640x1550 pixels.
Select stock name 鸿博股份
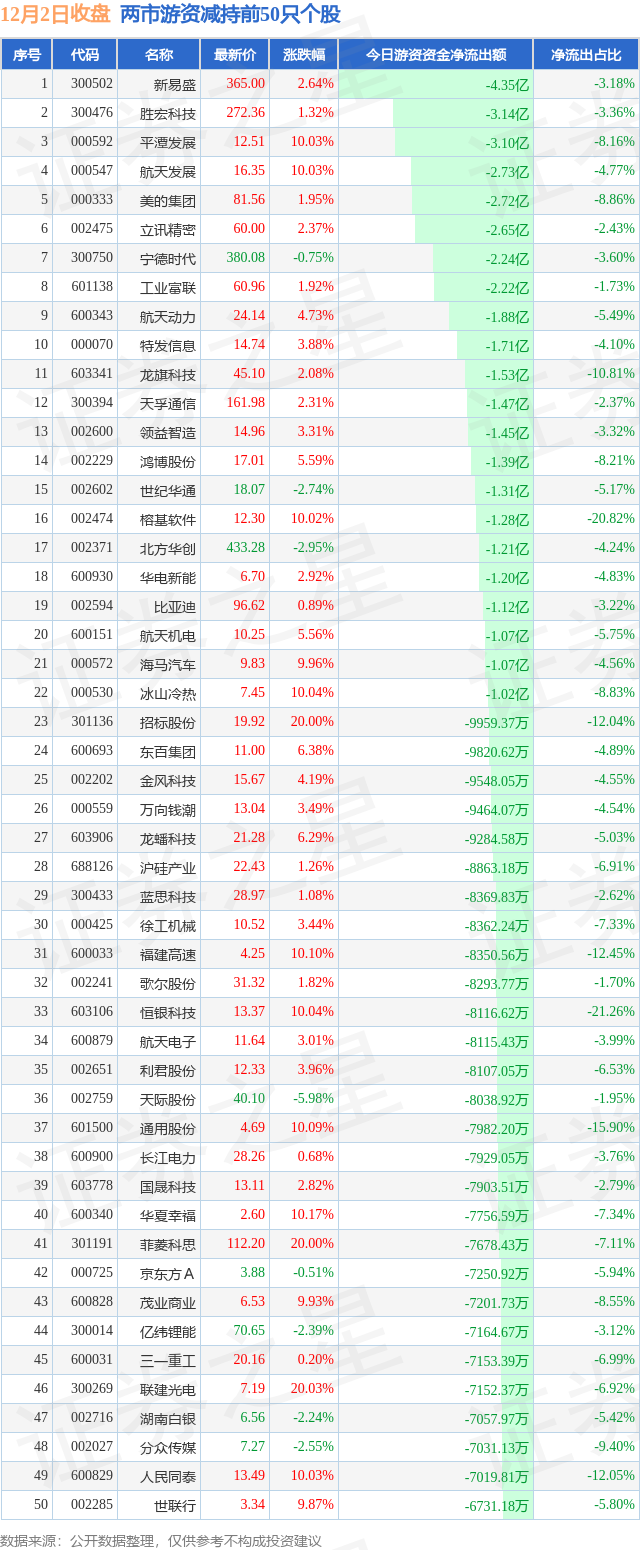(x=168, y=462)
